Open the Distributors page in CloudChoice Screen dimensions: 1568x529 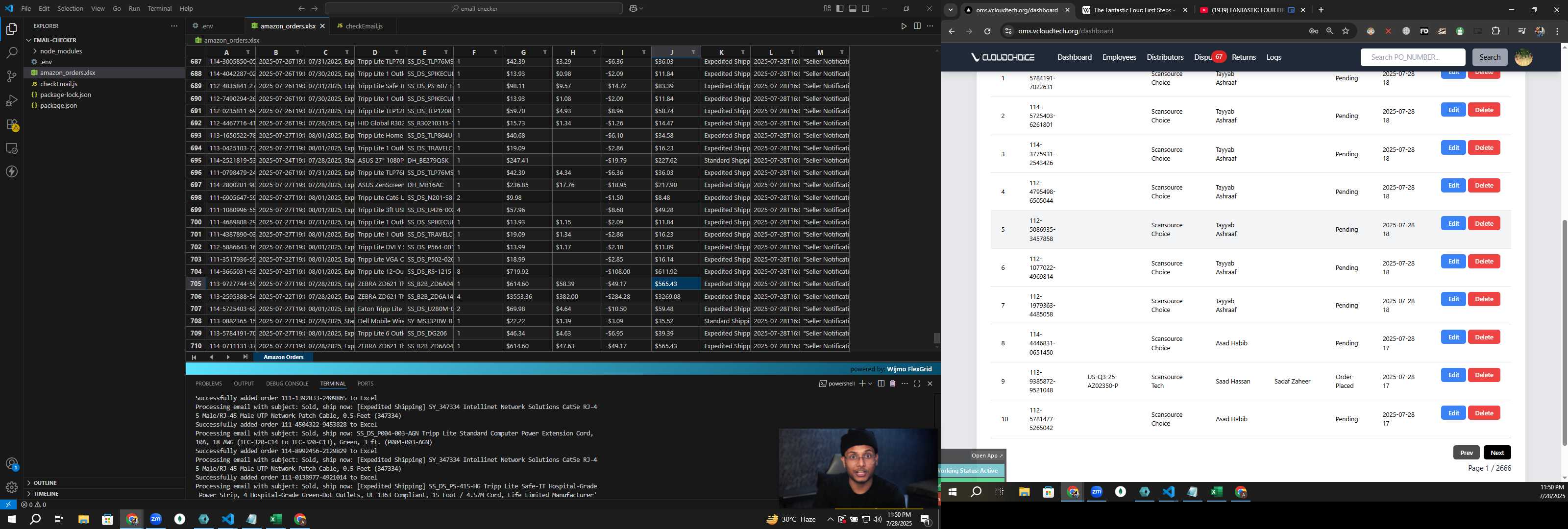(x=1164, y=57)
